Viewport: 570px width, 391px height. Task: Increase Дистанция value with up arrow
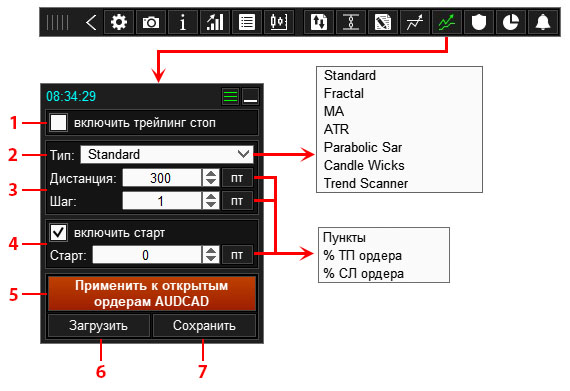click(x=211, y=174)
